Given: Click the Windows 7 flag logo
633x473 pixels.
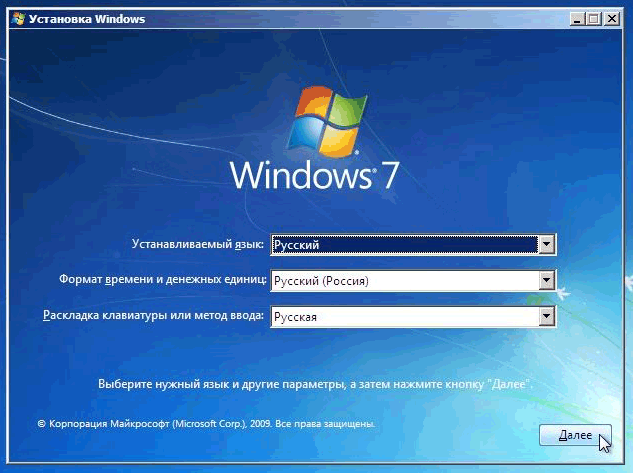Looking at the screenshot, I should (x=327, y=122).
